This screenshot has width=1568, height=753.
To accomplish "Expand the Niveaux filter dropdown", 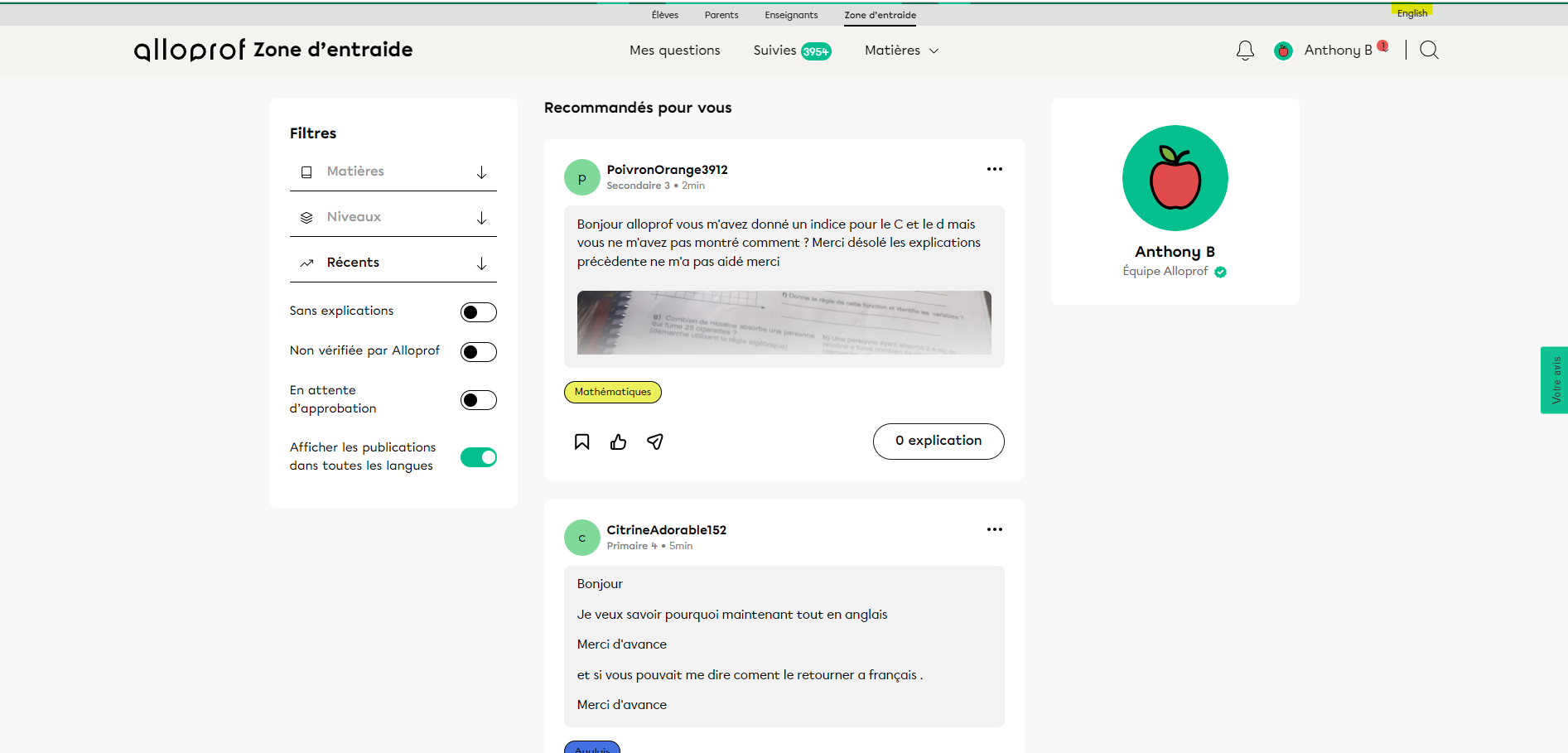I will pos(393,217).
